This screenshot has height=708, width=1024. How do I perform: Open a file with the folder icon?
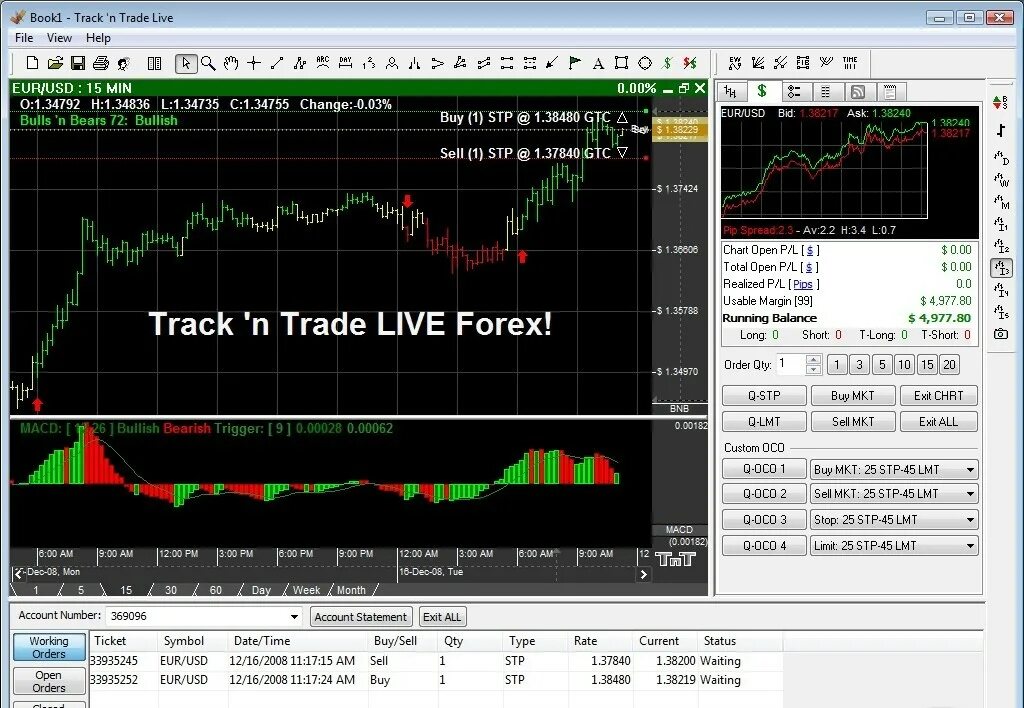click(55, 63)
